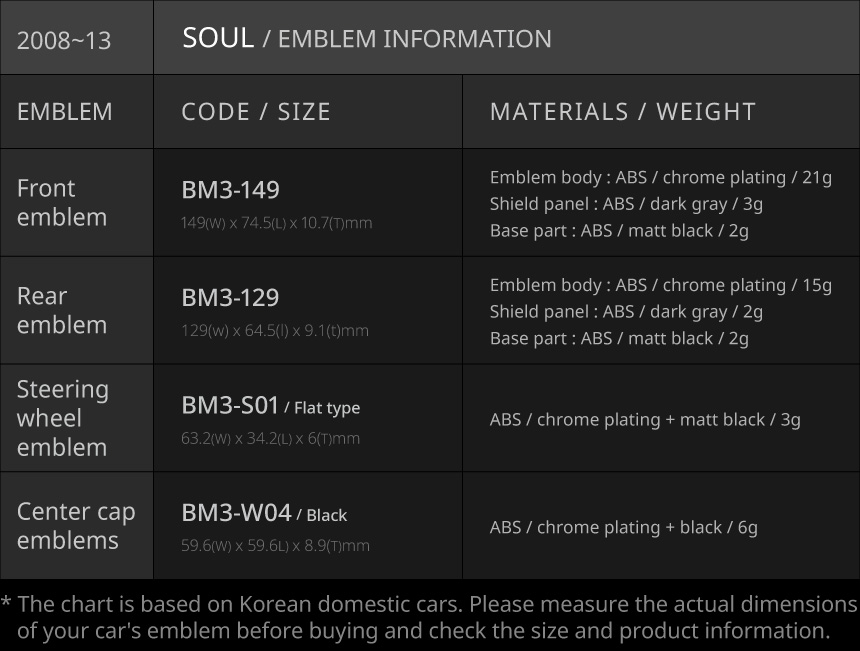860x651 pixels.
Task: Click the Front emblem body 21g materials line
Action: tap(660, 177)
